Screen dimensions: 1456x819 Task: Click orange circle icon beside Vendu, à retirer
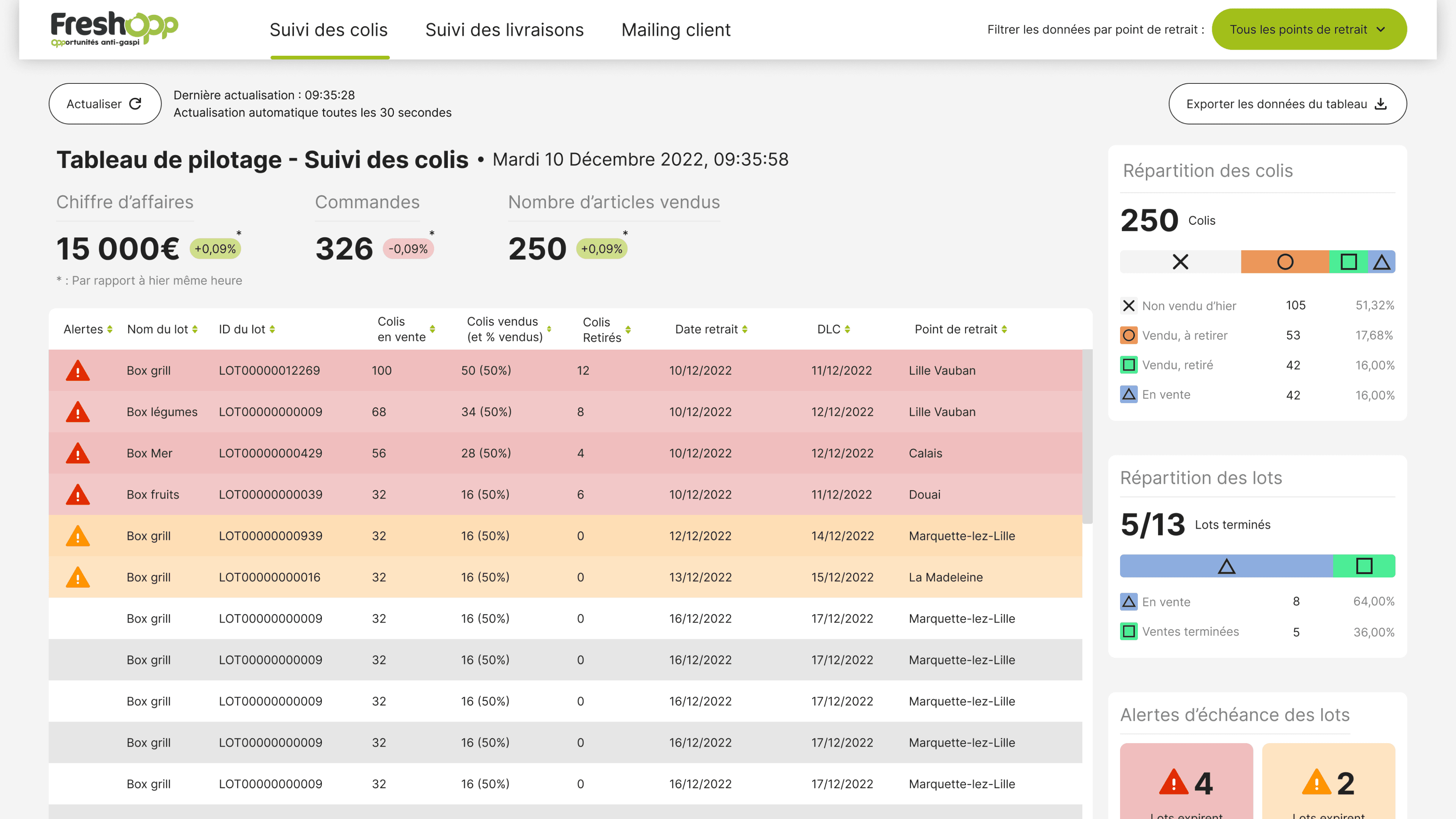tap(1128, 335)
